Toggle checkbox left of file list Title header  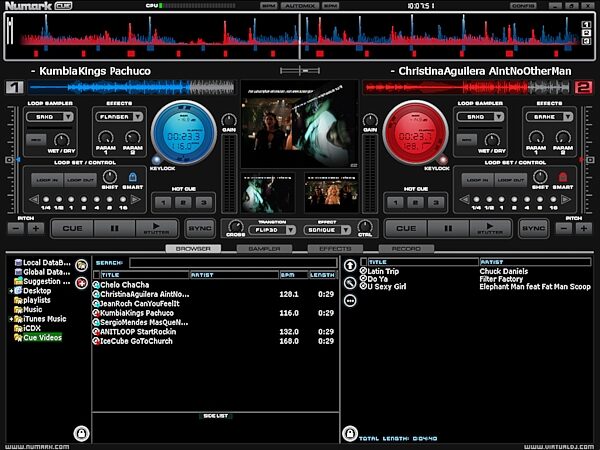(x=96, y=275)
